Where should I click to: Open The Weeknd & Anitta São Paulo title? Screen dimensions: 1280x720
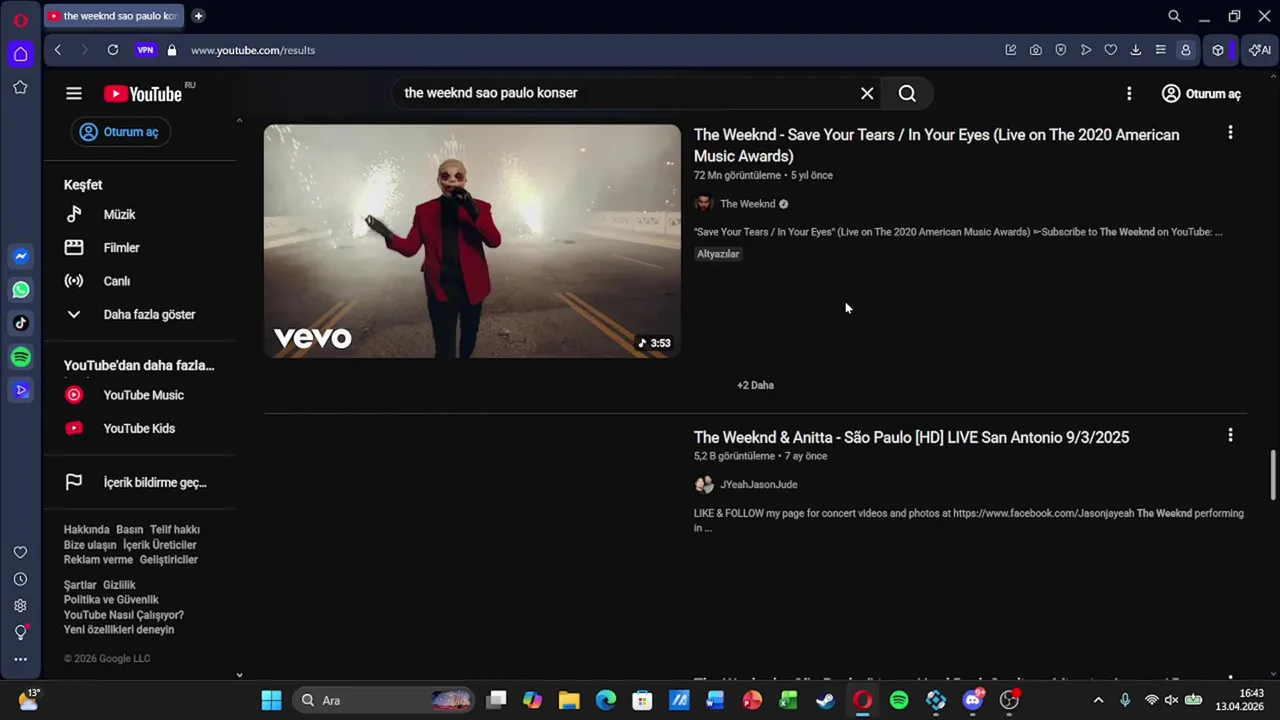coord(911,437)
